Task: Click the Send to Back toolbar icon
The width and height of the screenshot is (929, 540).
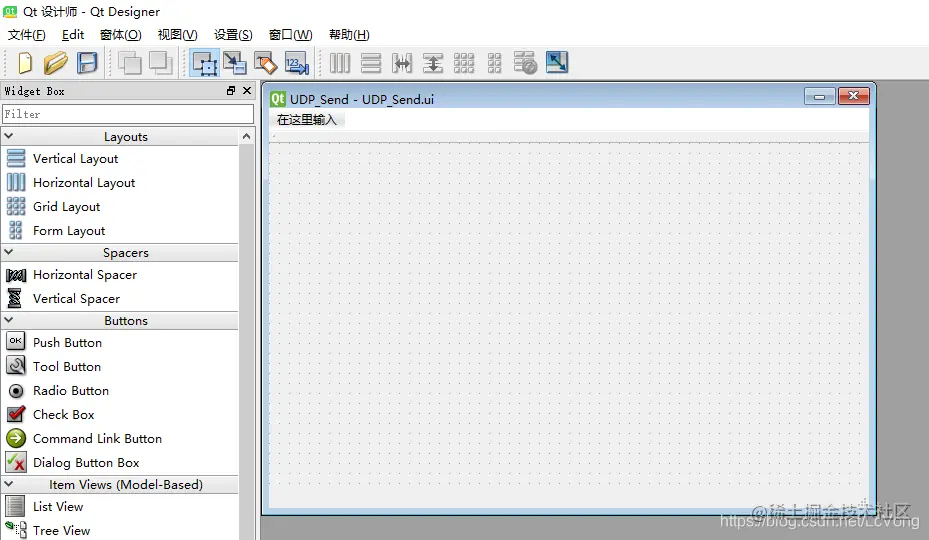Action: 130,62
